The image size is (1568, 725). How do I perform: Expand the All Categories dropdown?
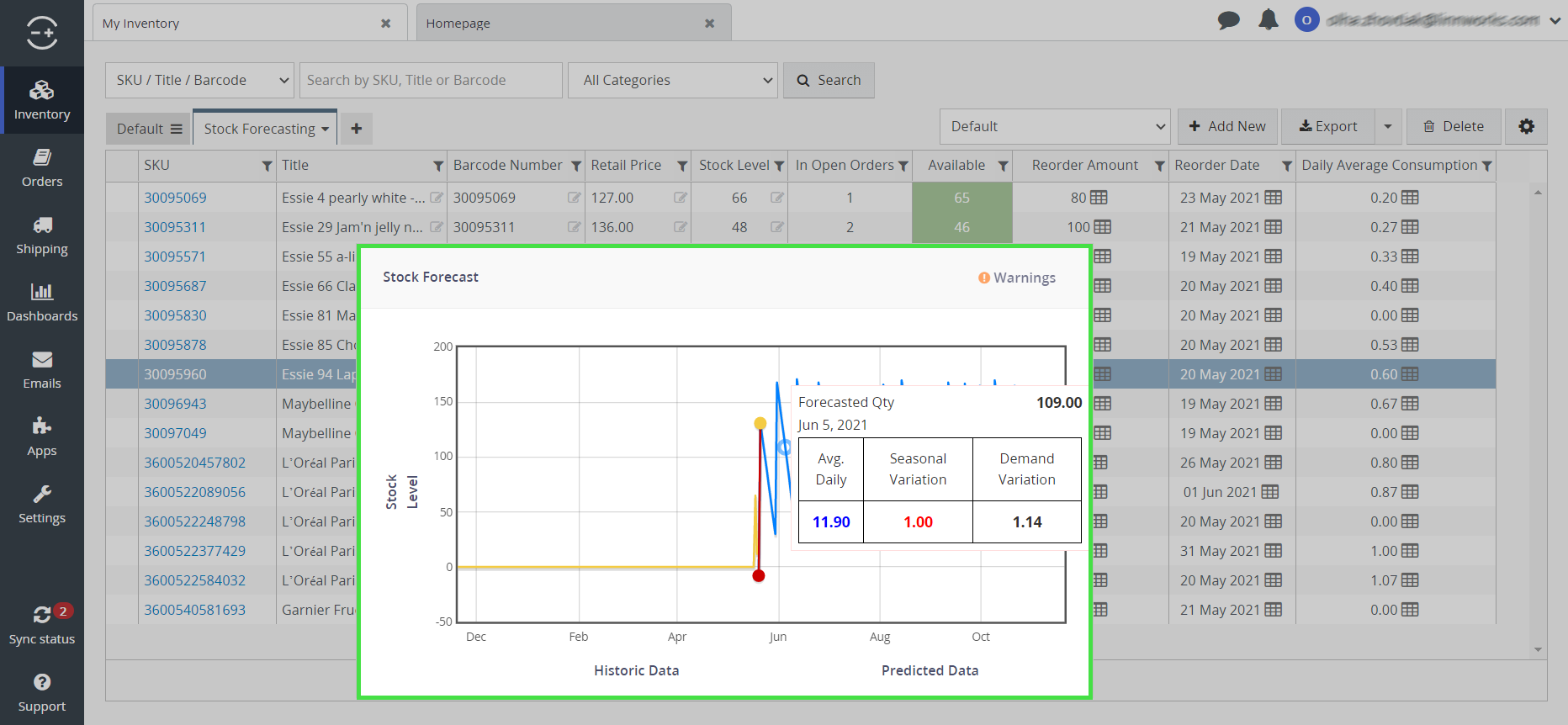(x=672, y=80)
